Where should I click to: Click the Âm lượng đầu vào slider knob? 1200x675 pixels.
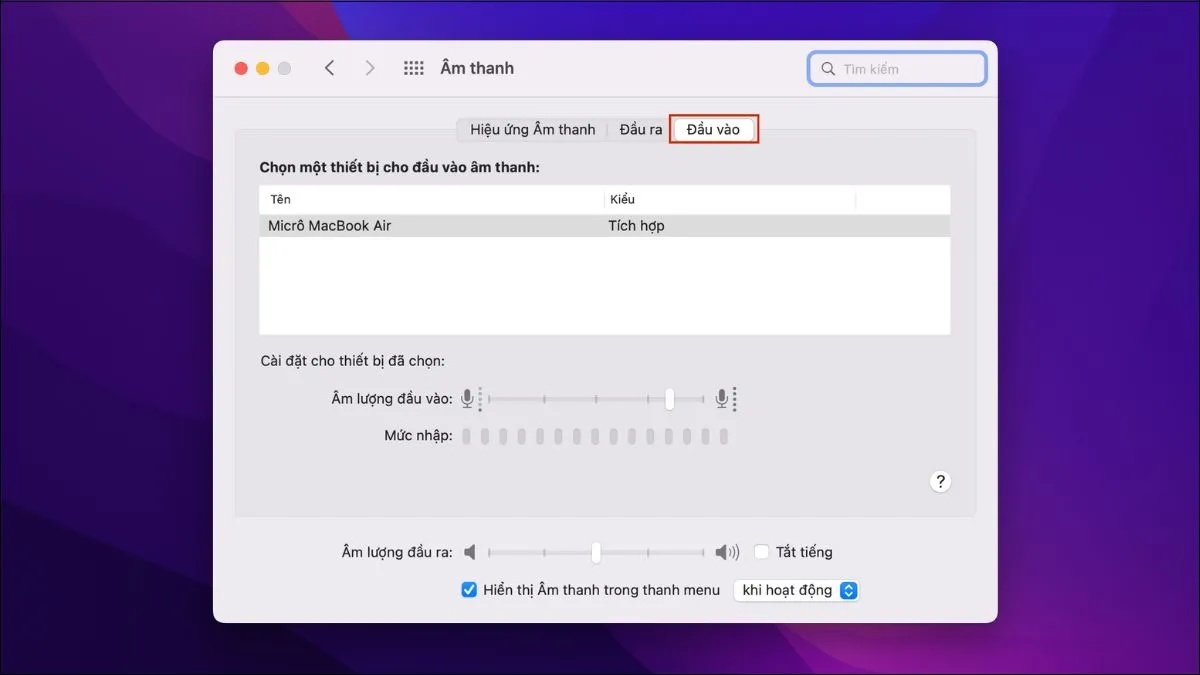pos(670,399)
